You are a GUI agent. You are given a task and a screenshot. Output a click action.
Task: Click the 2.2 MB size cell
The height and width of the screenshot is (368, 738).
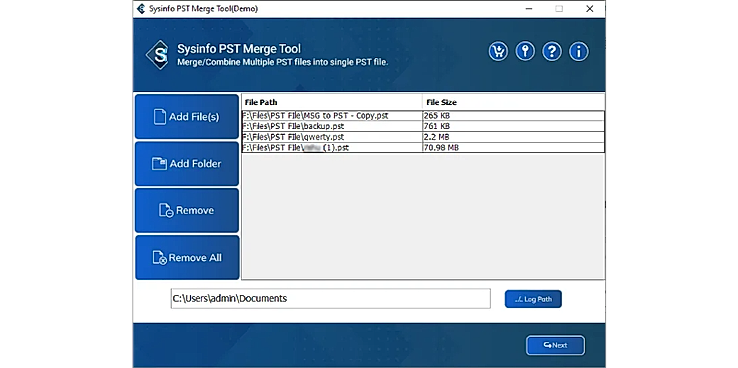point(513,137)
